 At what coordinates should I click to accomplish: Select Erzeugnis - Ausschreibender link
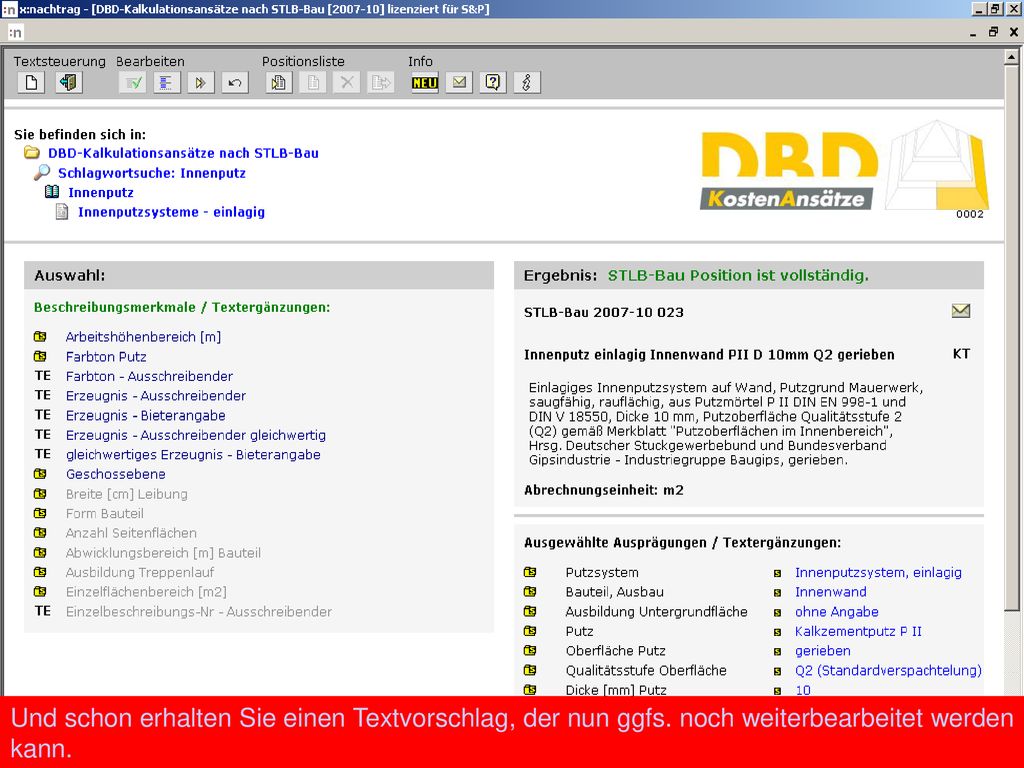click(x=155, y=396)
